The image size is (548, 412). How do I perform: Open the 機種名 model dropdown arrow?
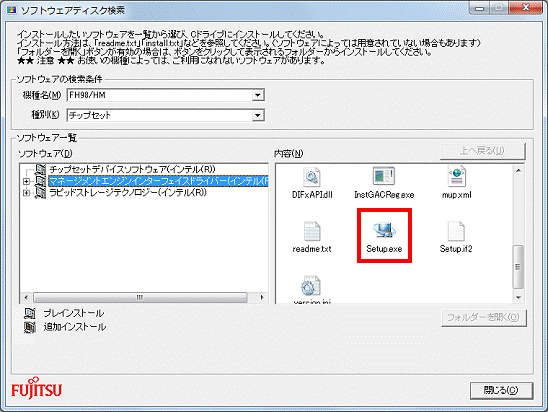[x=258, y=95]
